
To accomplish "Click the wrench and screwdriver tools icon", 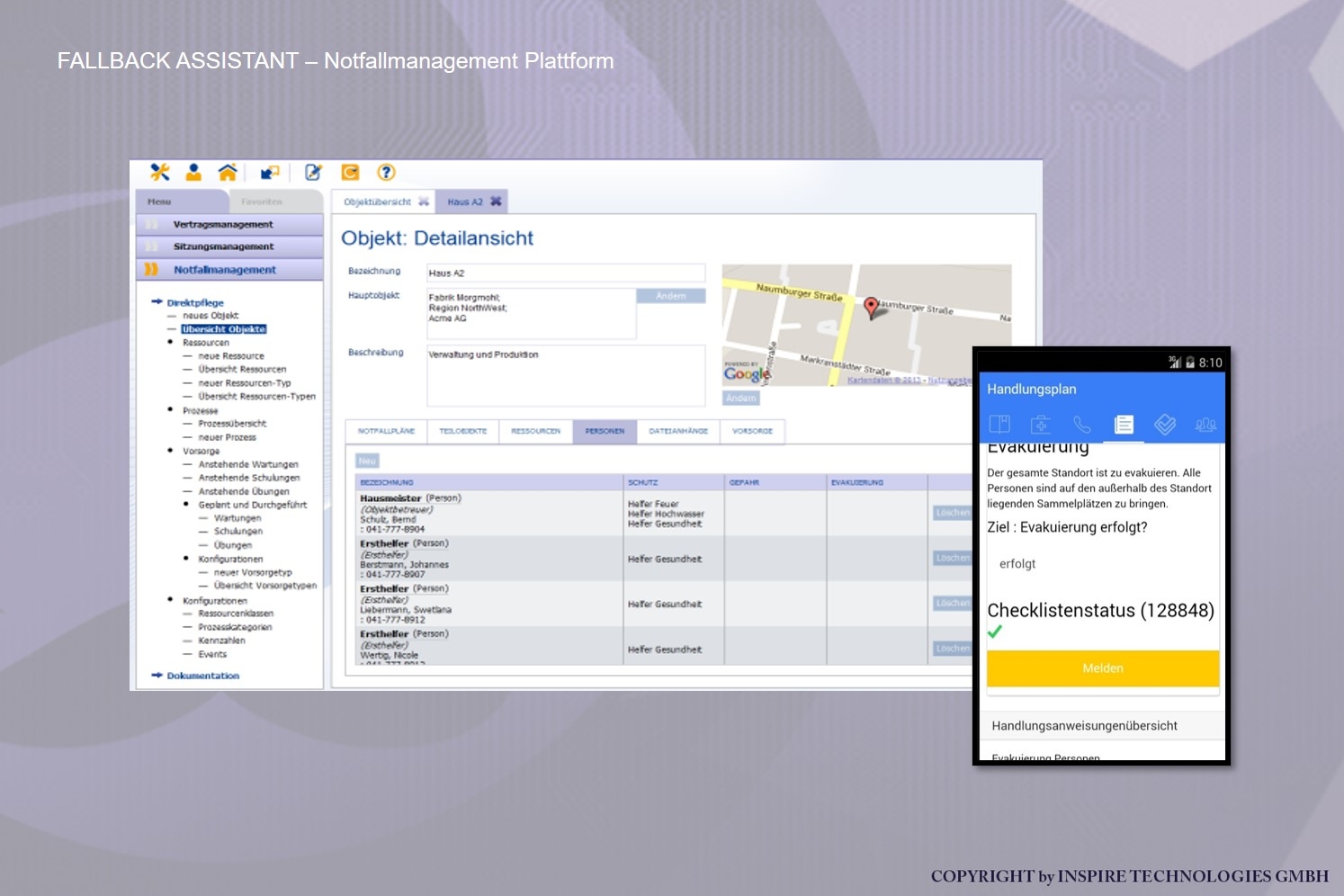I will [160, 173].
